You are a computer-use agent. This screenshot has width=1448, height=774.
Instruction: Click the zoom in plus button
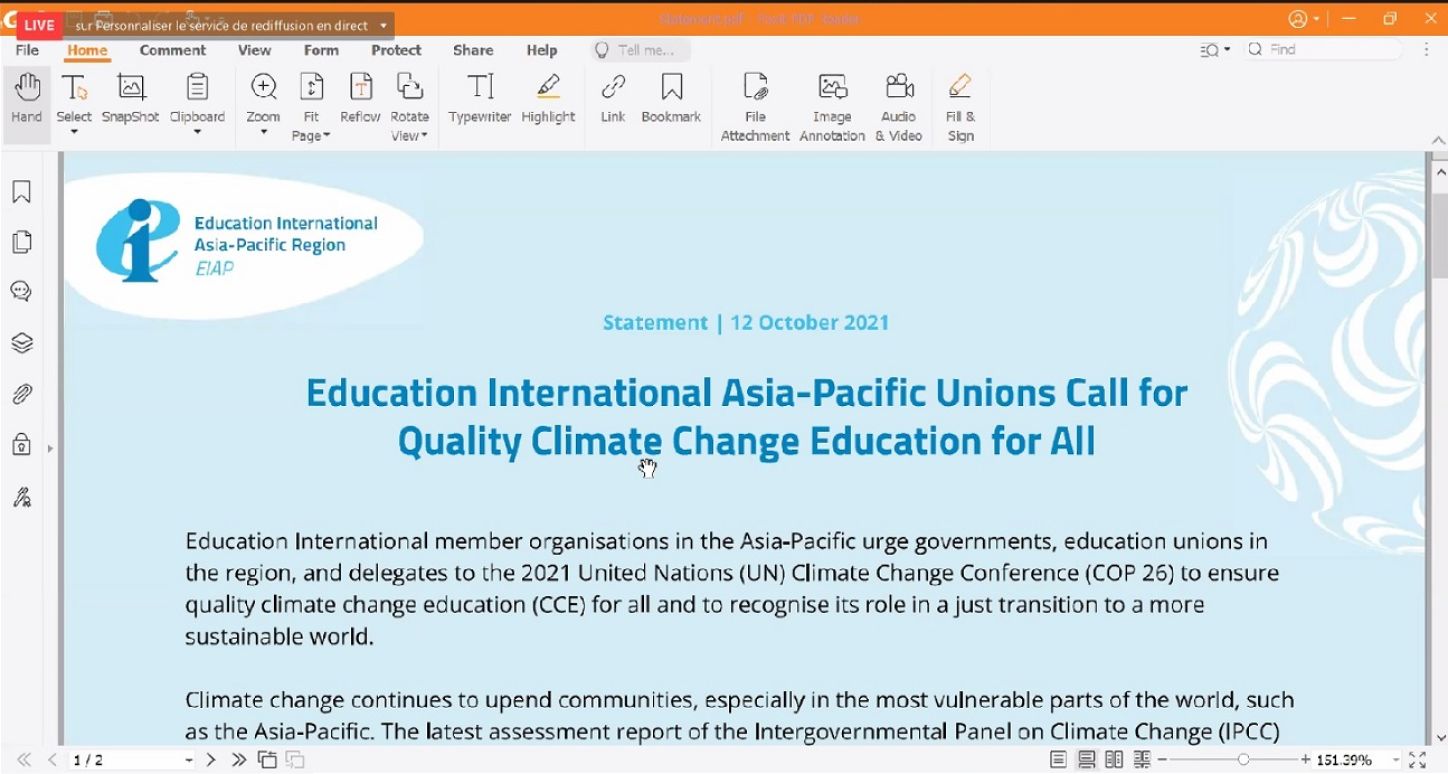click(1306, 760)
